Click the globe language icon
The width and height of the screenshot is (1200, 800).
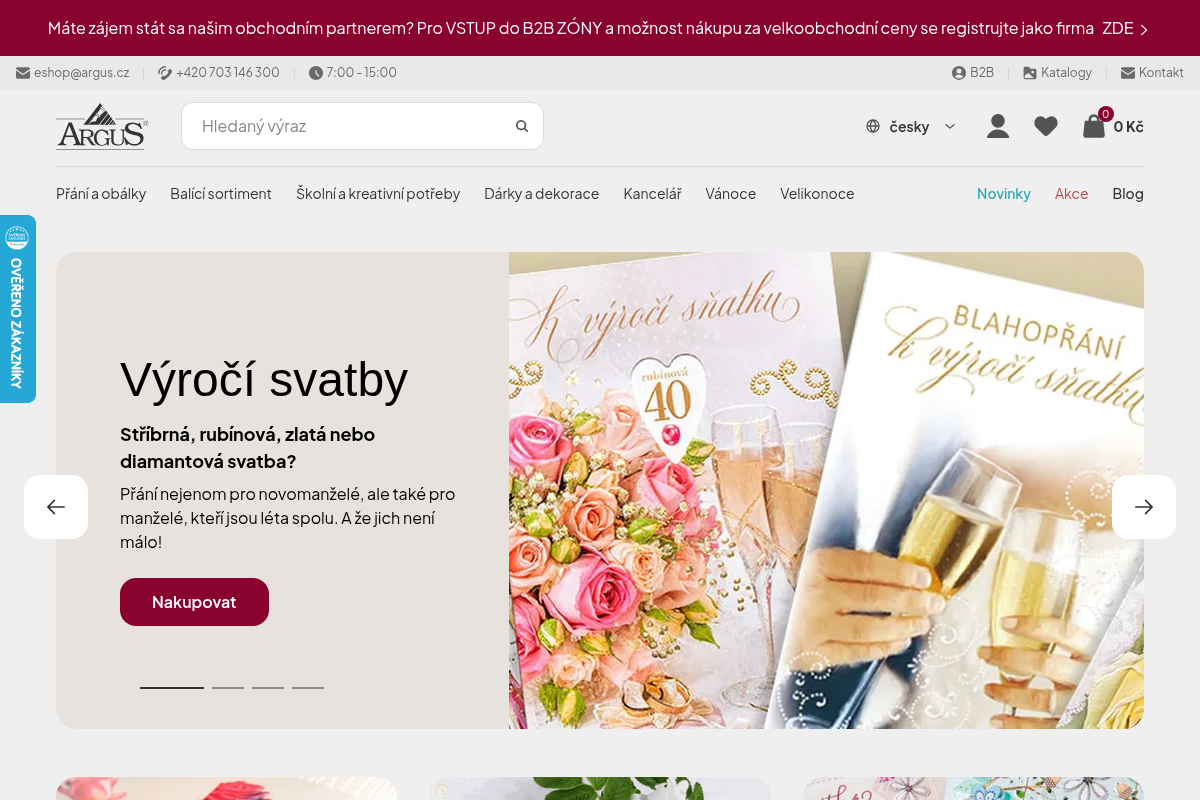coord(873,126)
